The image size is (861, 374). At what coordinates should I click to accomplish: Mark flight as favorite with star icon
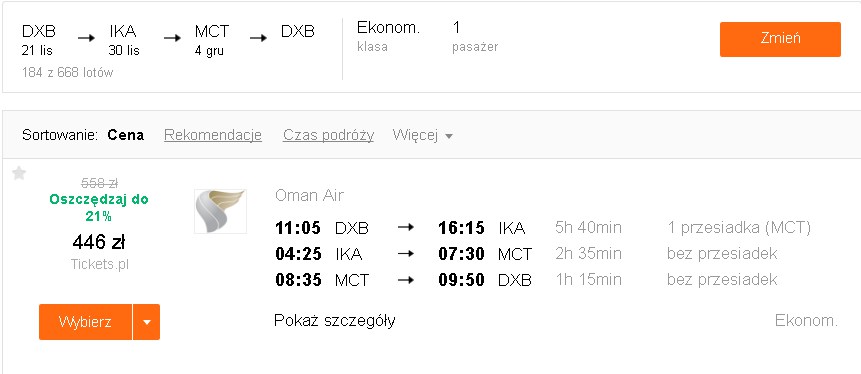click(x=19, y=174)
